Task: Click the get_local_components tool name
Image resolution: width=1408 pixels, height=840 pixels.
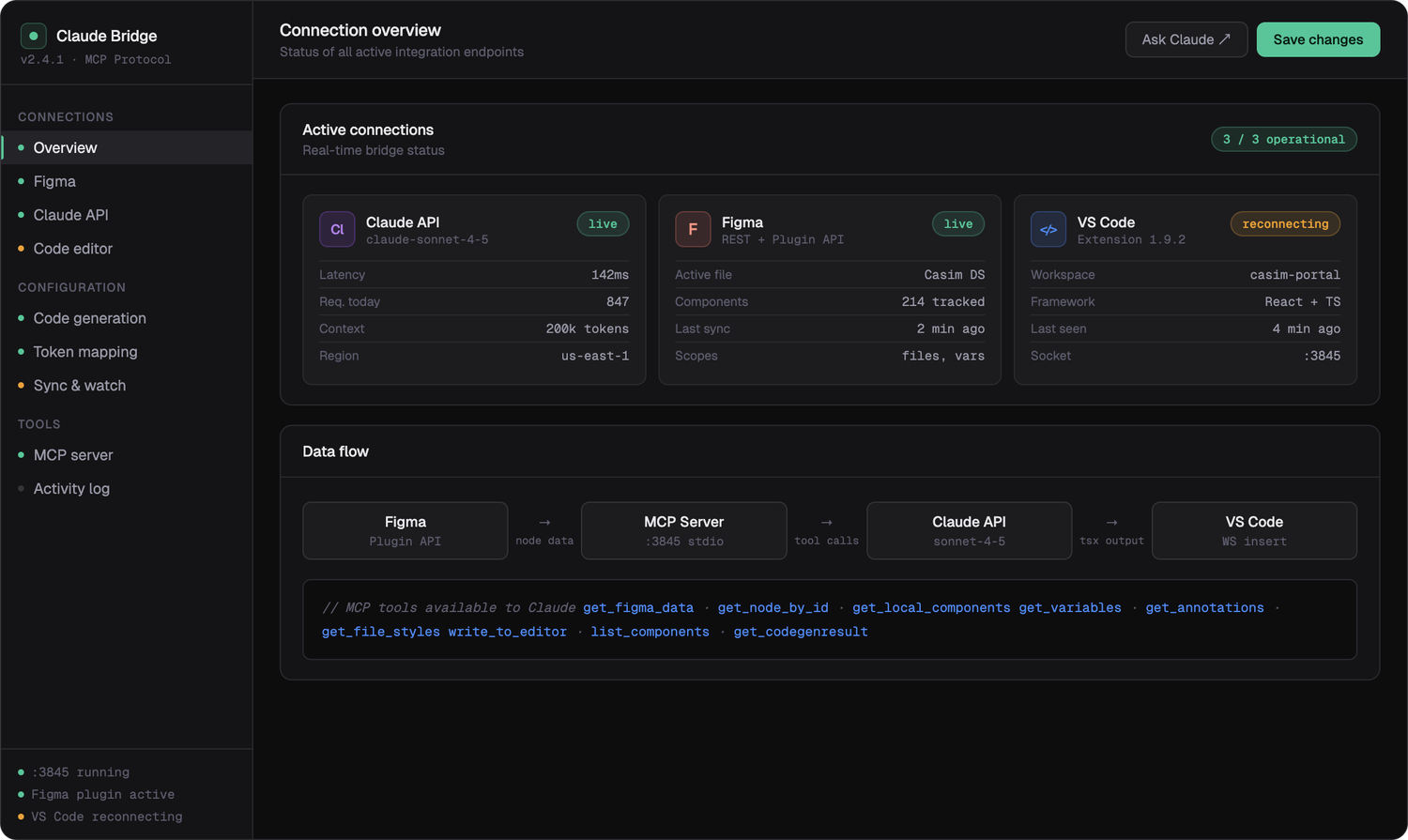Action: coord(931,608)
